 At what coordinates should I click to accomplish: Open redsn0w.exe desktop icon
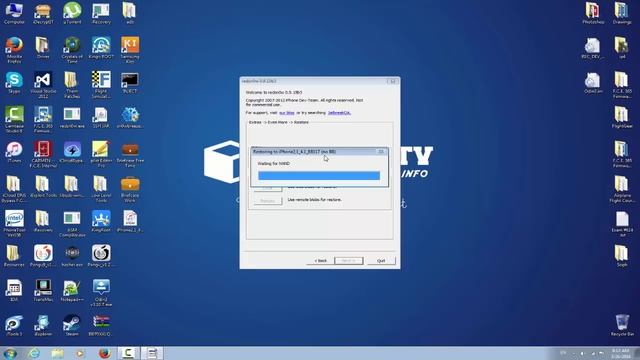(72, 118)
